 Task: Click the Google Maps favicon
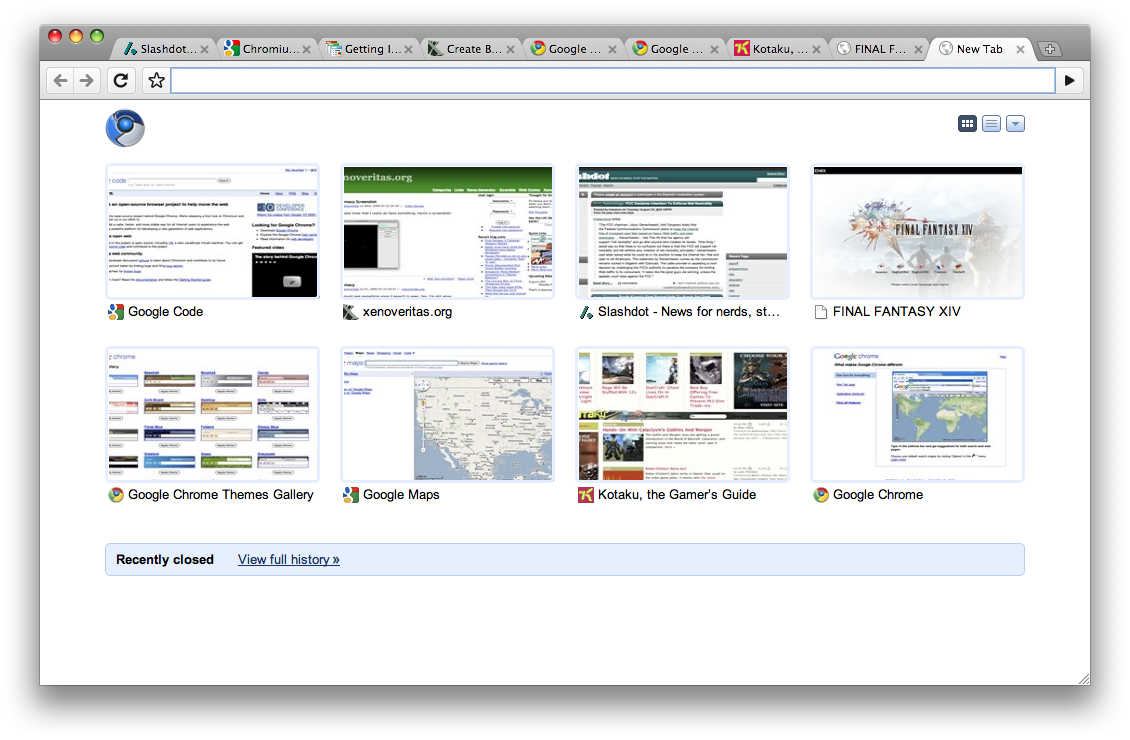point(350,495)
